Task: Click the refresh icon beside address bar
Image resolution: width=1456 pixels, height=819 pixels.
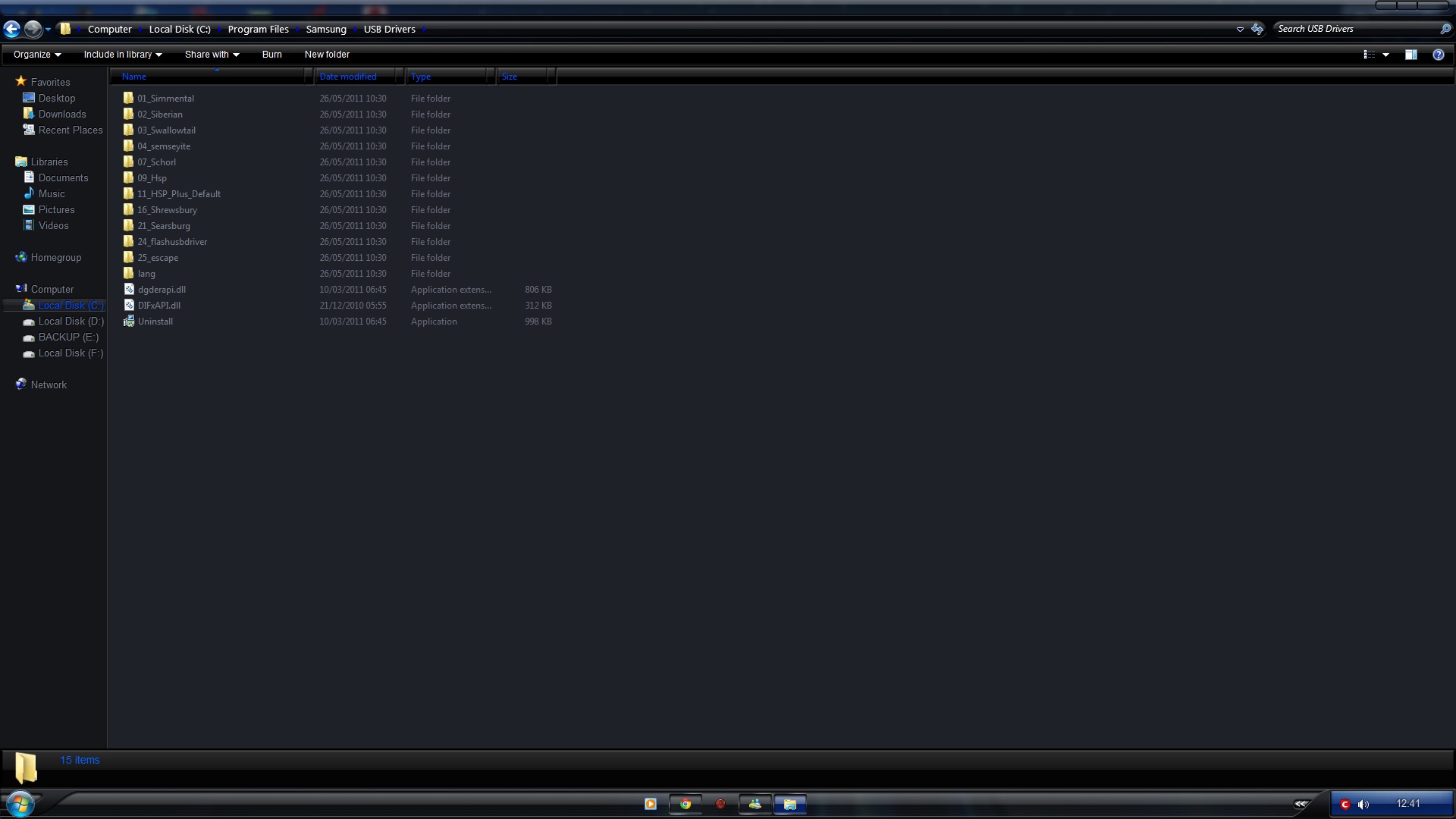Action: tap(1257, 29)
